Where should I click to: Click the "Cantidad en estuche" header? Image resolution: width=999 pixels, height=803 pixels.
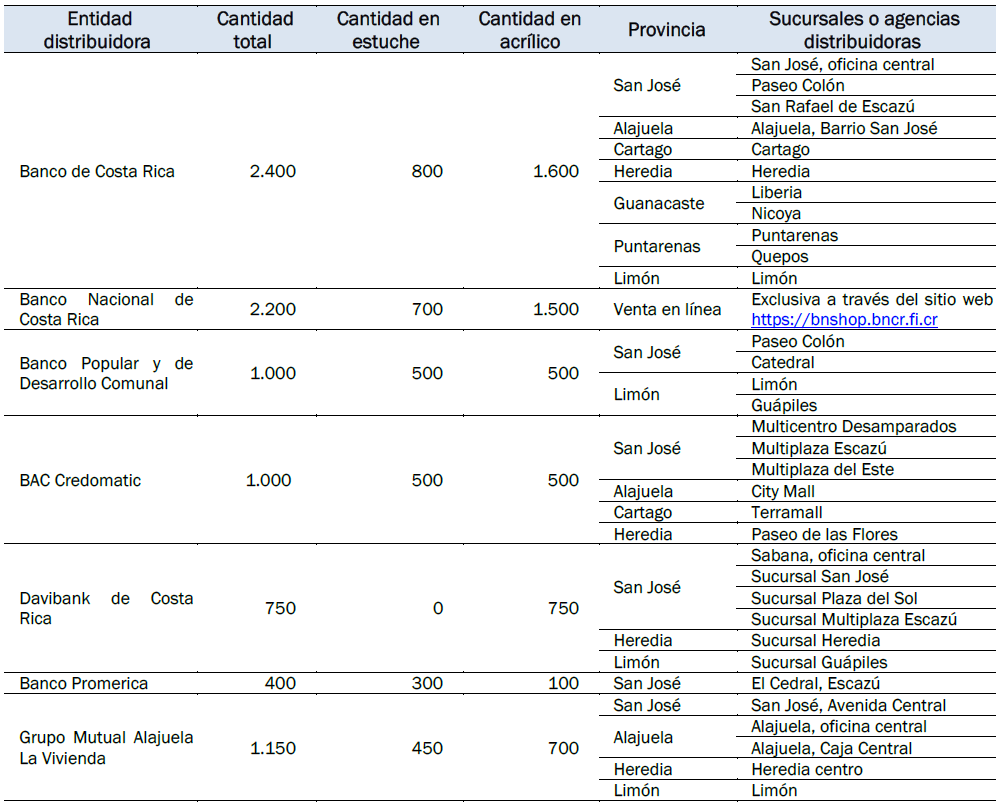click(x=387, y=30)
